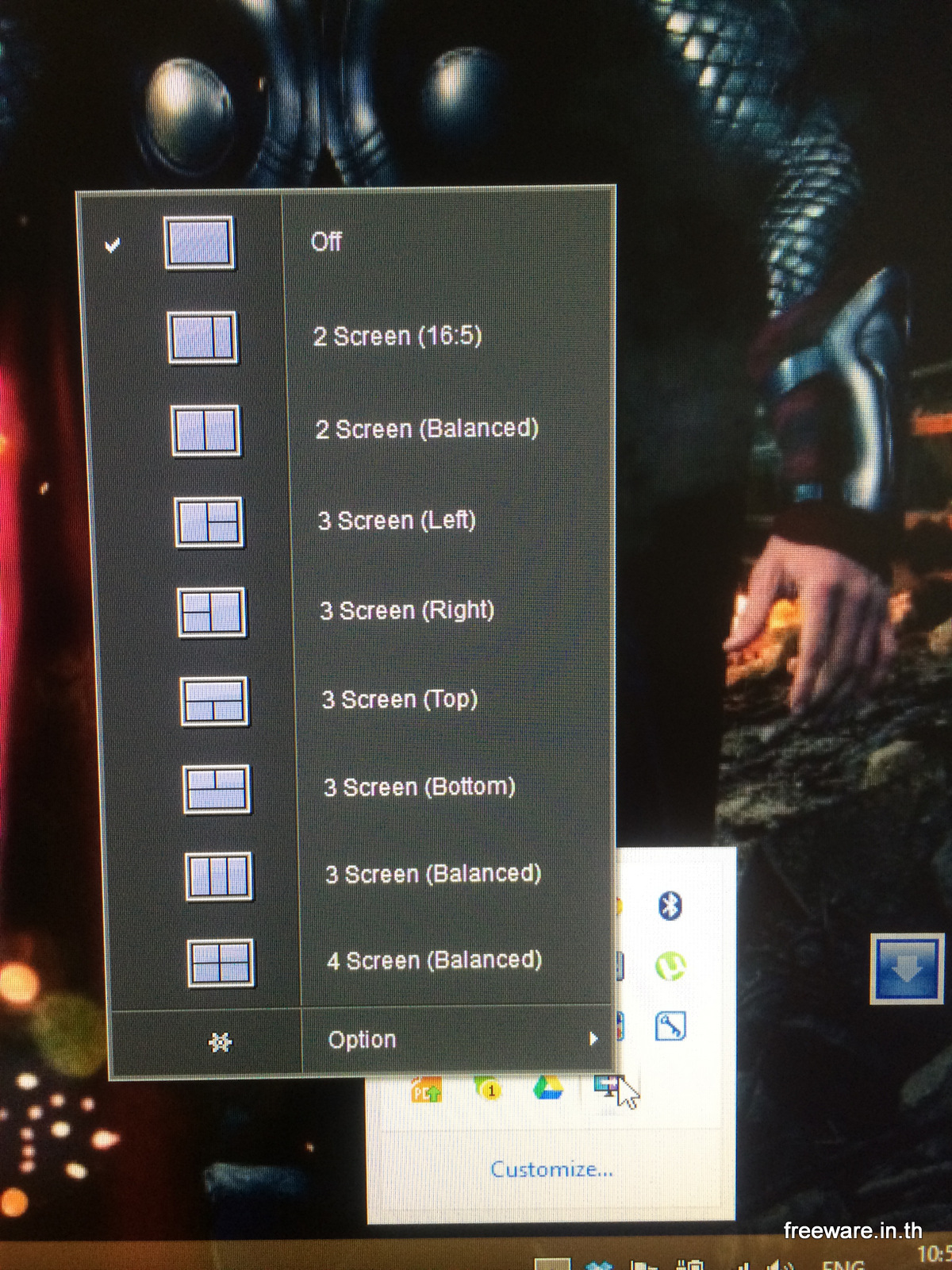Click the blue download arrow desktop icon
The image size is (952, 1270).
[908, 968]
